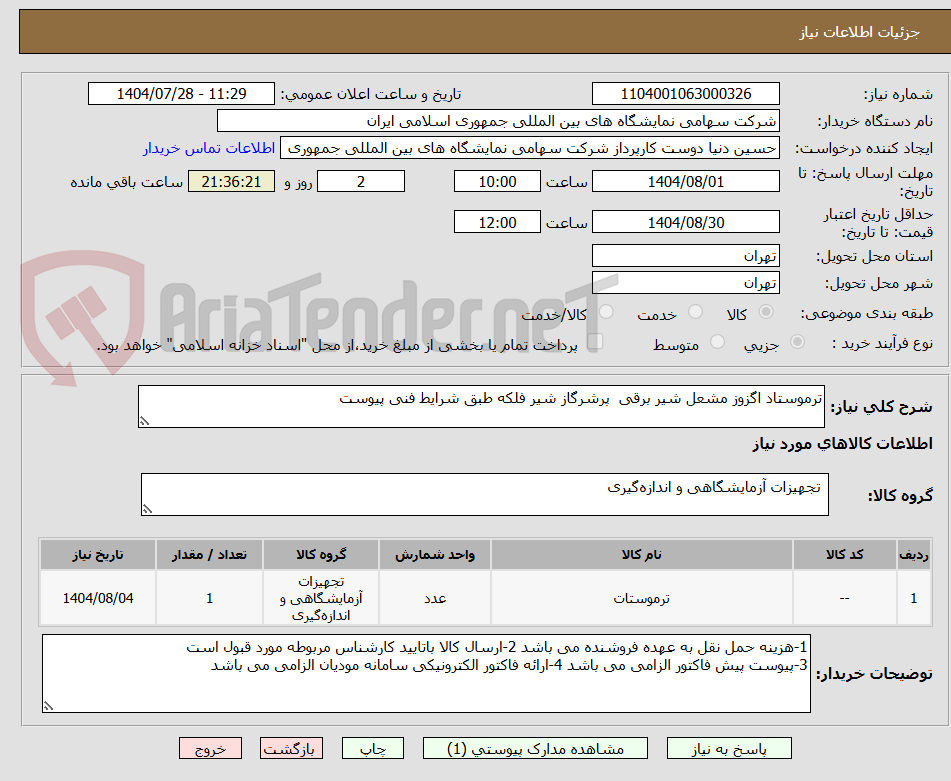The height and width of the screenshot is (781, 951).
Task: Click the 12:00 validity time field
Action: (497, 221)
